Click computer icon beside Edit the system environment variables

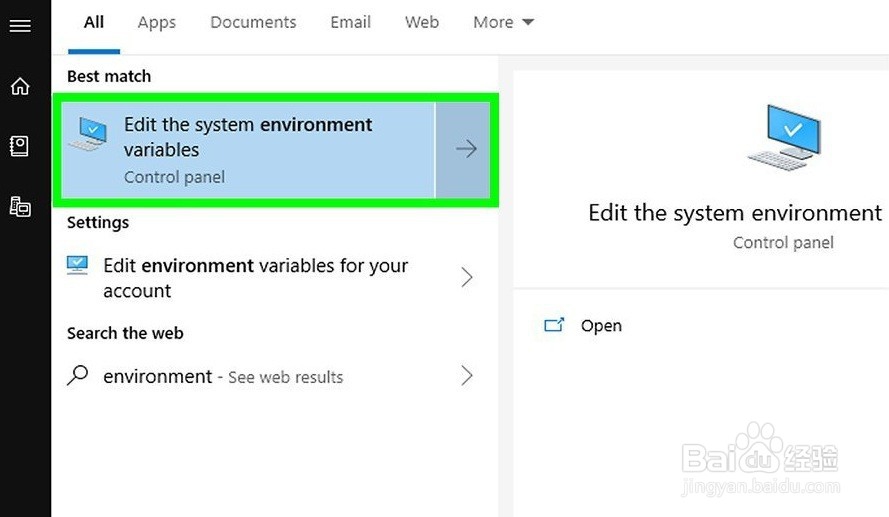point(88,134)
